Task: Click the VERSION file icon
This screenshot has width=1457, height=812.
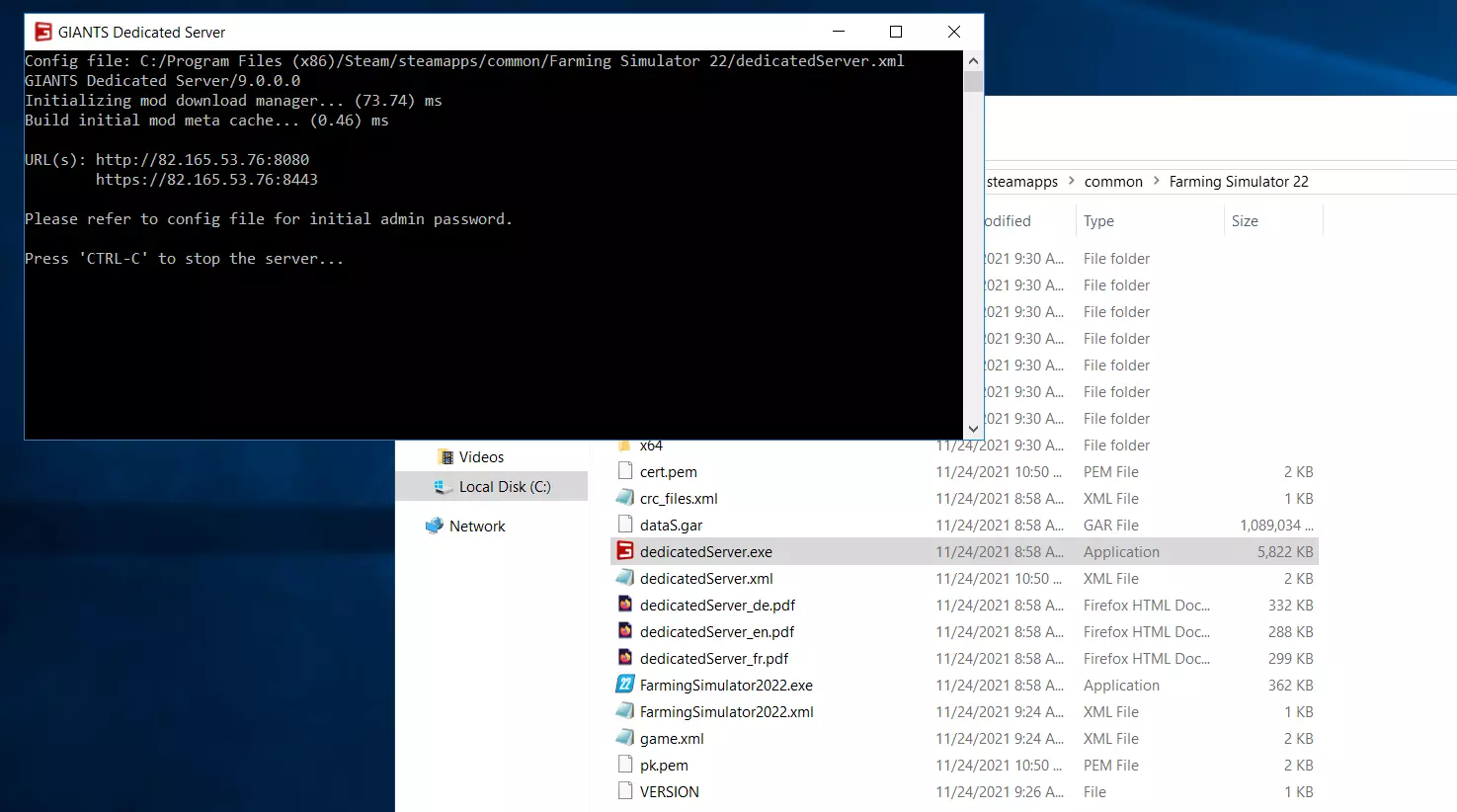Action: coord(624,791)
